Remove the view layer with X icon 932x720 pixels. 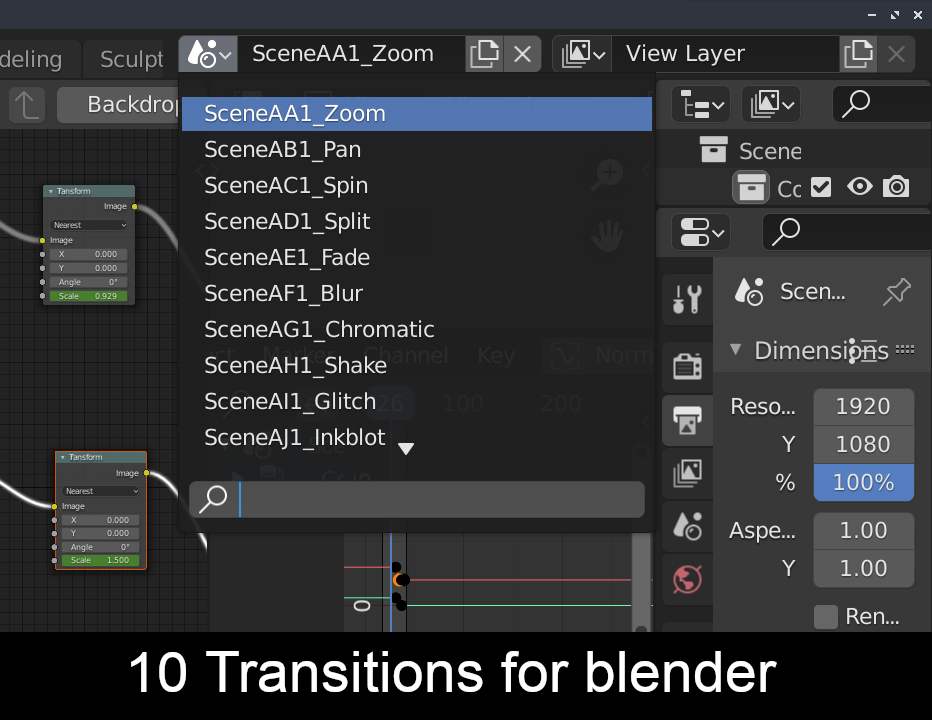pyautogui.click(x=896, y=54)
